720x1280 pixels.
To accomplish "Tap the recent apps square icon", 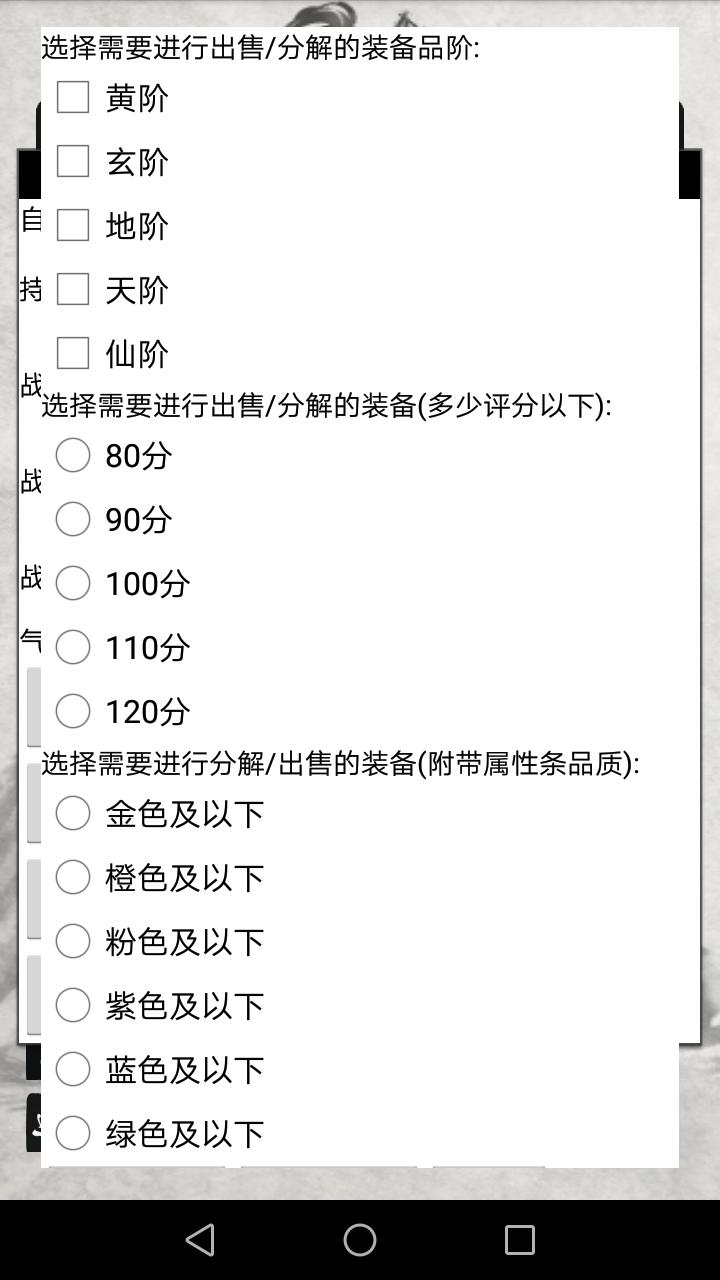I will (x=520, y=1240).
